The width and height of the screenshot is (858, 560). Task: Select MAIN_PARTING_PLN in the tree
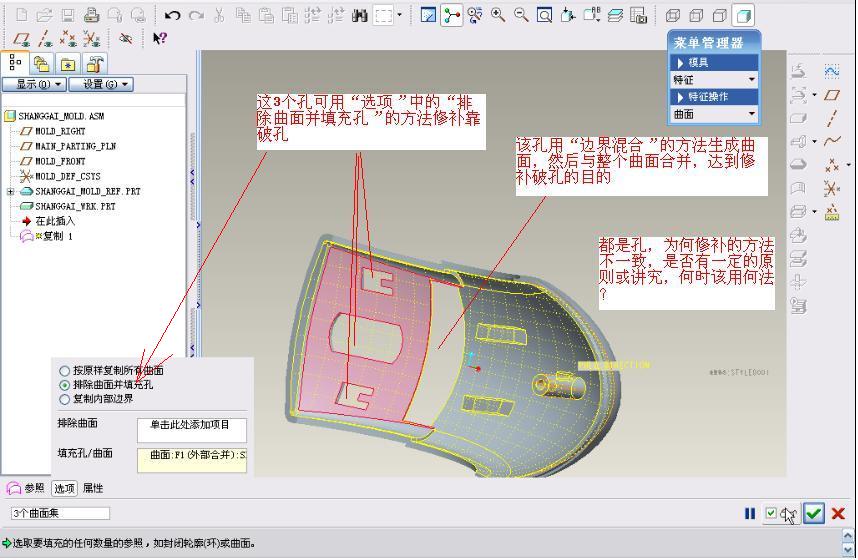pos(76,146)
